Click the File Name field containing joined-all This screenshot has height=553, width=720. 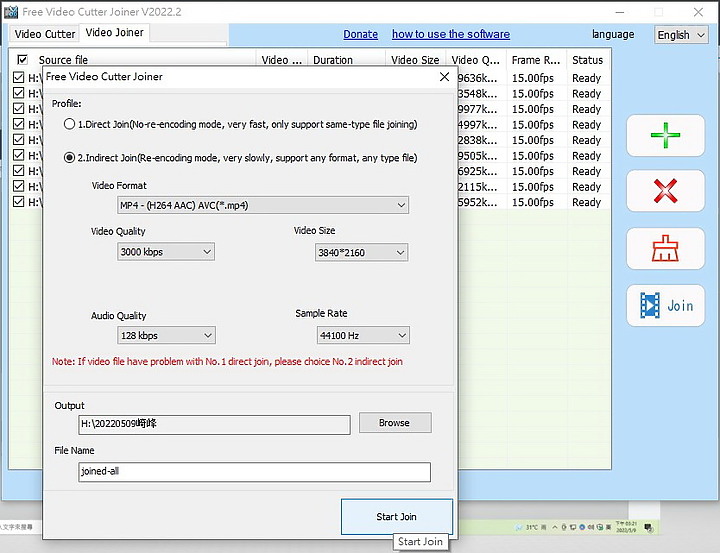coord(254,472)
